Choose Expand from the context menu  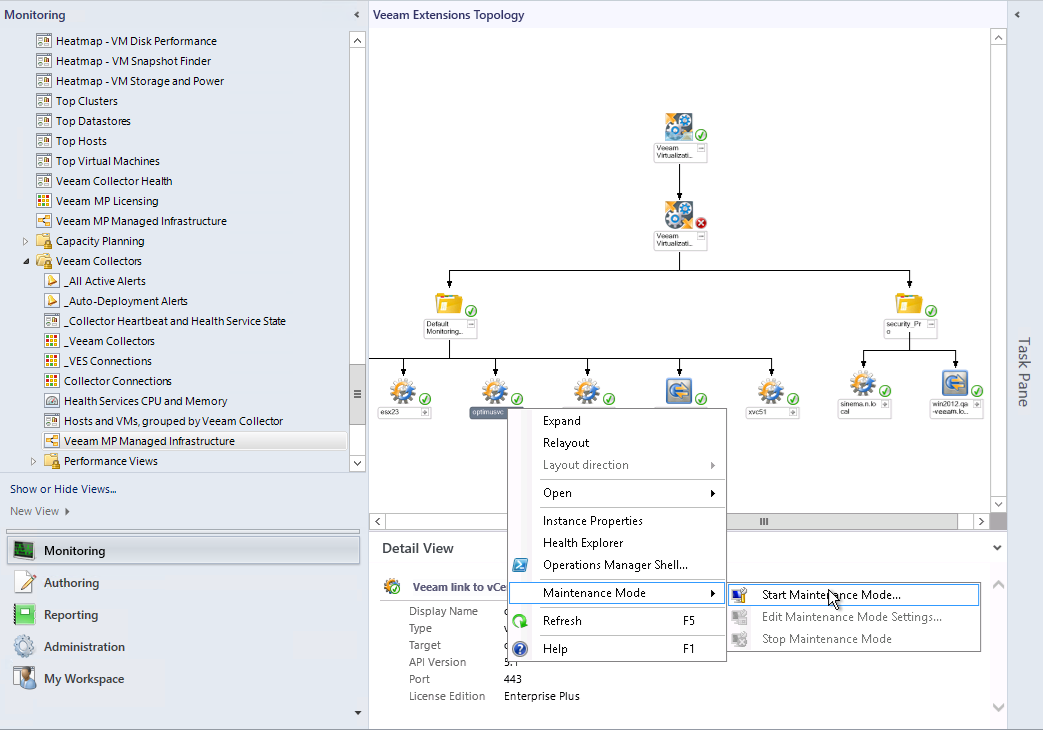pyautogui.click(x=561, y=421)
